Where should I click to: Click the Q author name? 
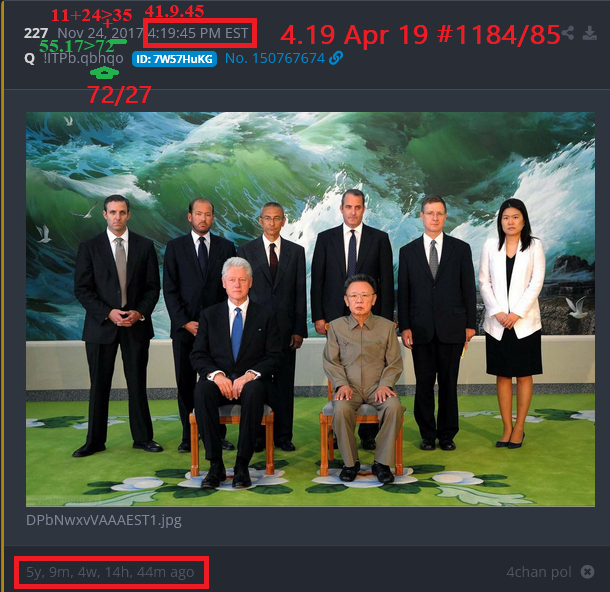tap(30, 59)
